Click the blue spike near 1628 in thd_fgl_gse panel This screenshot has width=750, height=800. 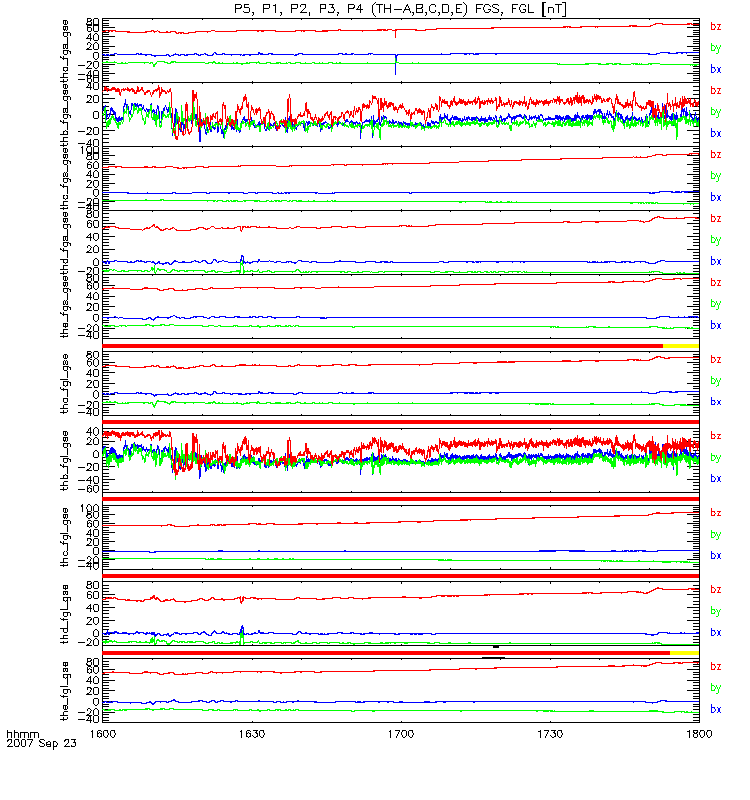[x=242, y=632]
